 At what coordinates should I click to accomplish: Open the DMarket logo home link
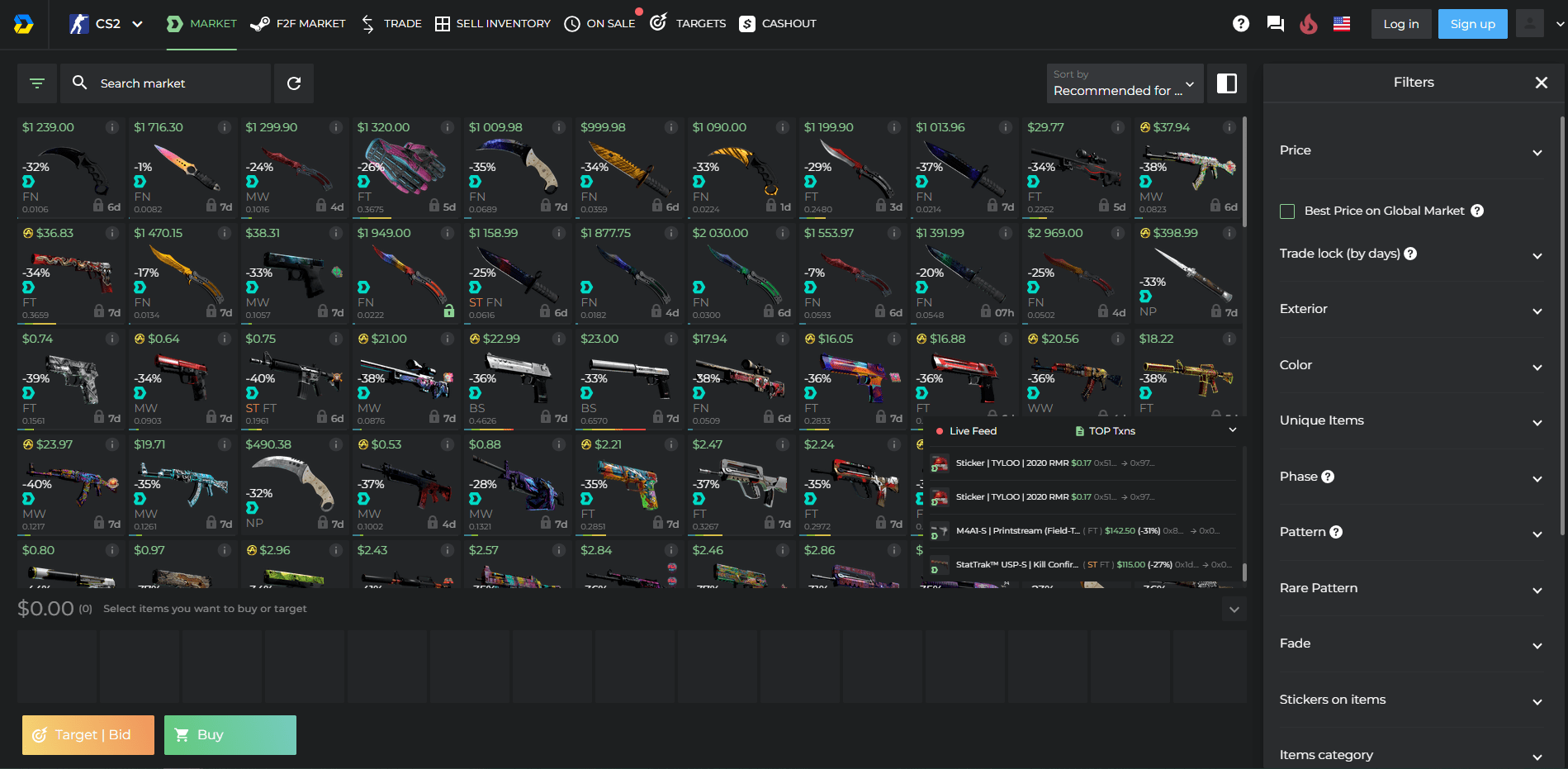(x=24, y=24)
